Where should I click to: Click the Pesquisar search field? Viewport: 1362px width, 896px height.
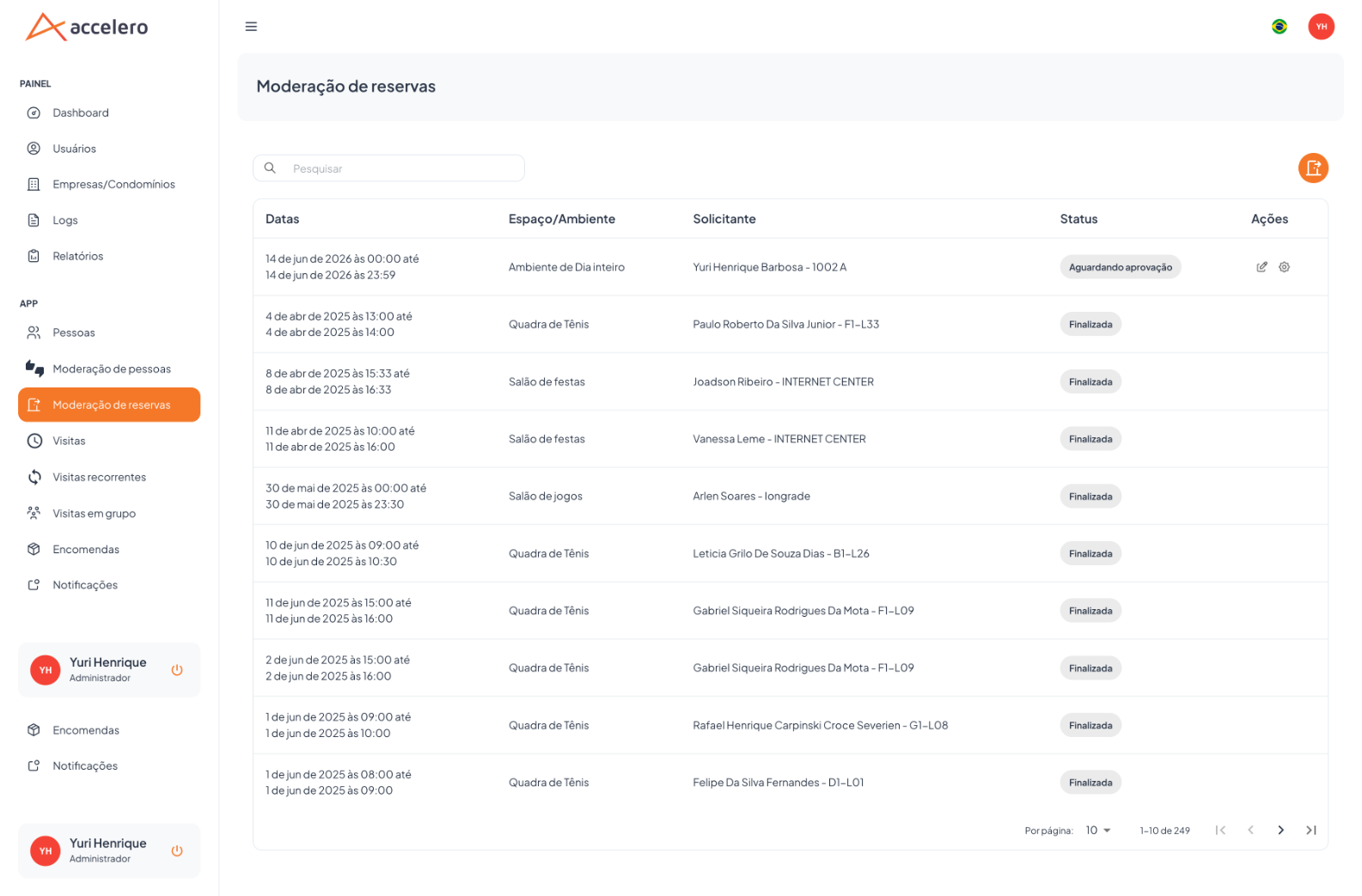coord(388,168)
